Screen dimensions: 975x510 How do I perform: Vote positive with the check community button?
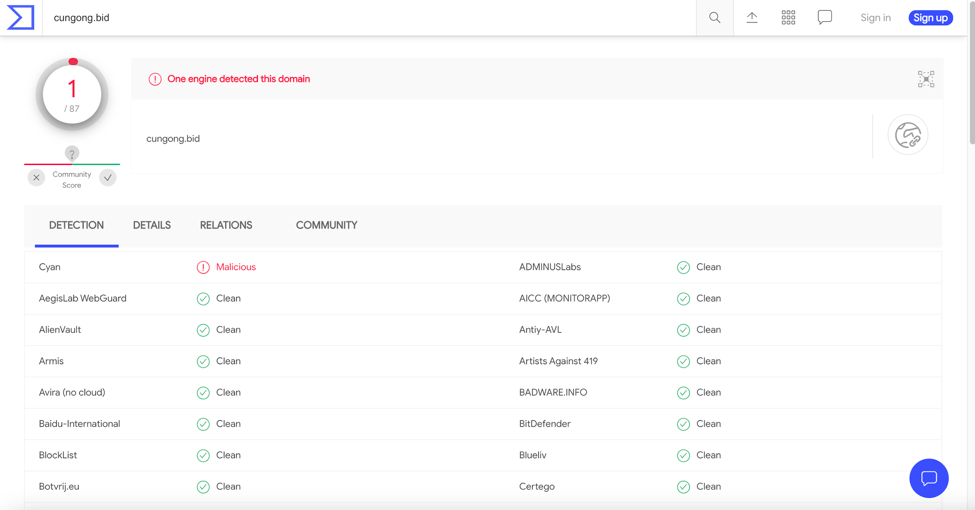(108, 178)
